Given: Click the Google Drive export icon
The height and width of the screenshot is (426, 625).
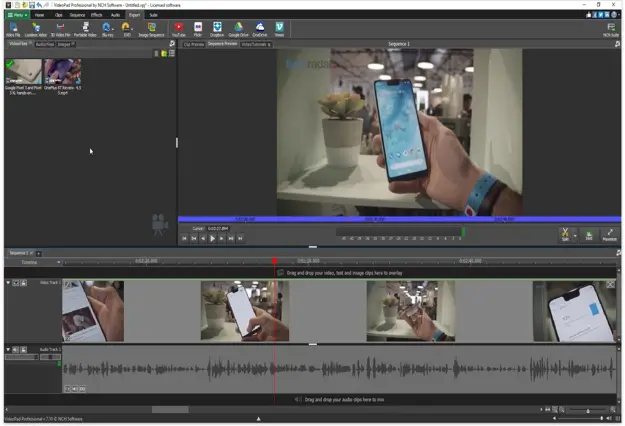Looking at the screenshot, I should [238, 29].
